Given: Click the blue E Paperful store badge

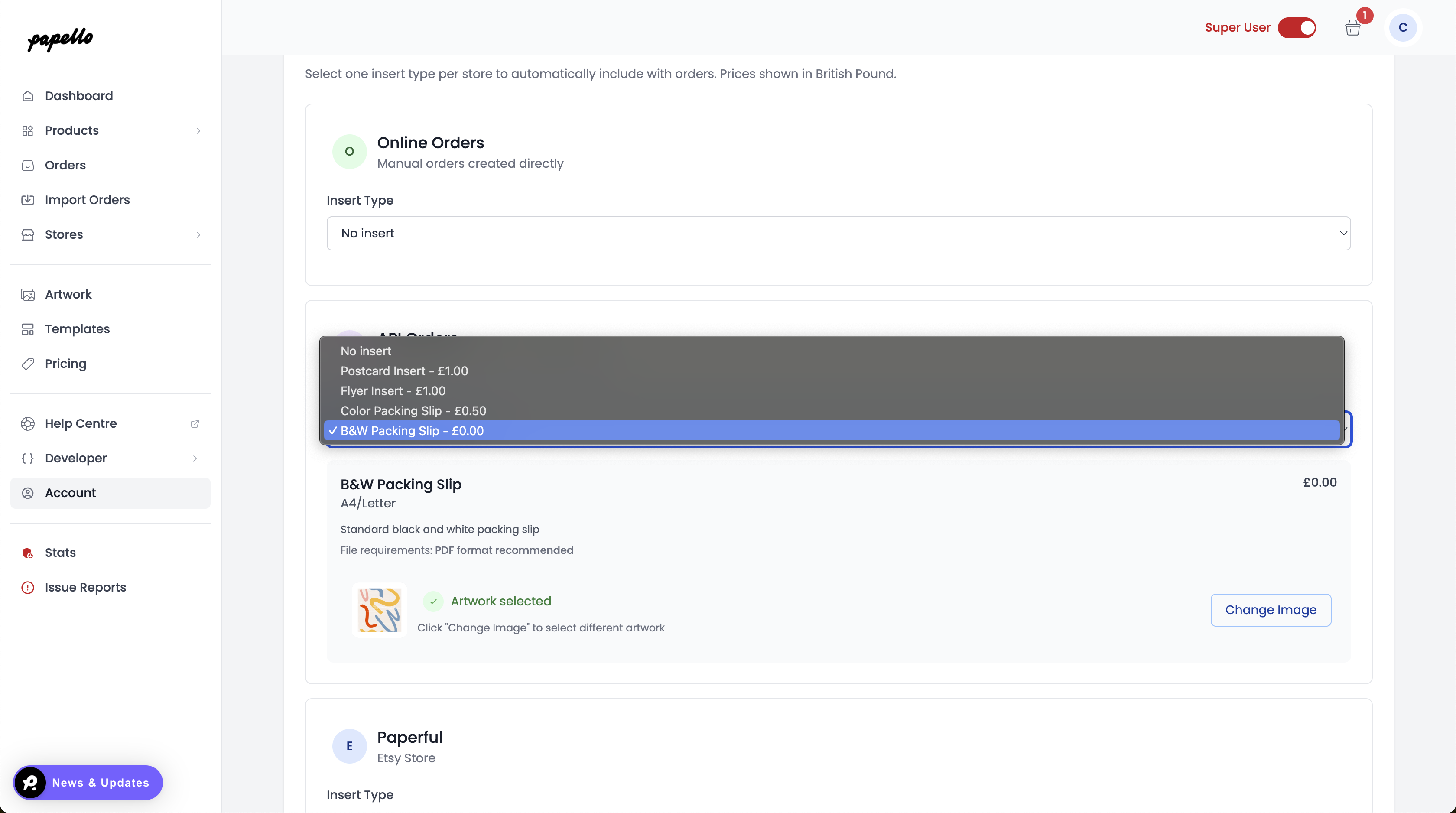Looking at the screenshot, I should 349,746.
